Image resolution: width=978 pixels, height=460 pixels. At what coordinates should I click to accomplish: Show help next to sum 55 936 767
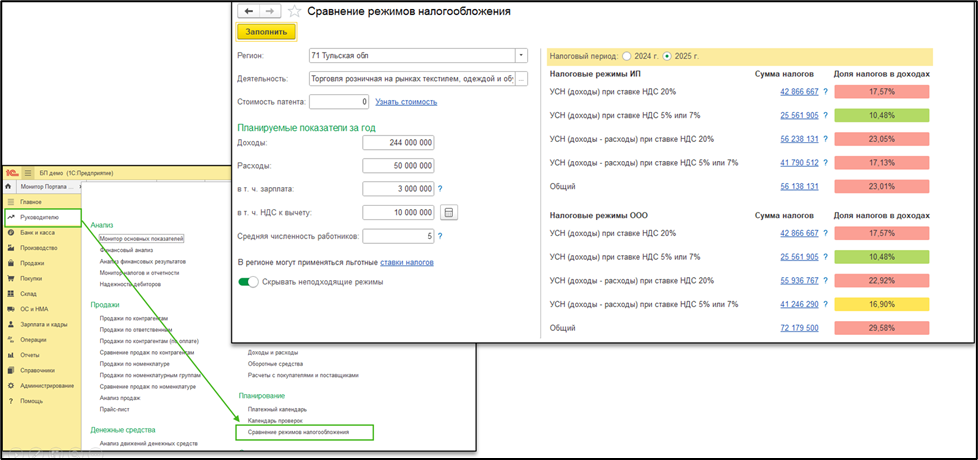pos(825,280)
